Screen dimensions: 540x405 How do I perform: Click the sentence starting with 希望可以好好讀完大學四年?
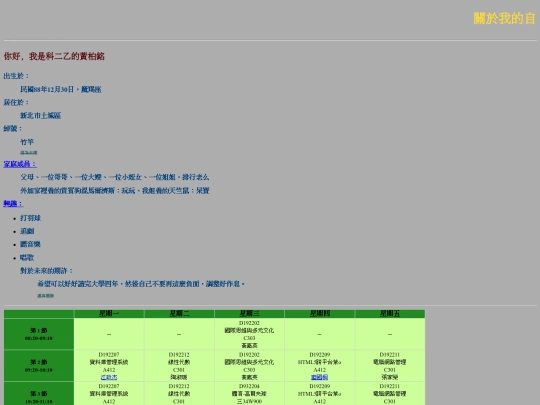pyautogui.click(x=141, y=284)
